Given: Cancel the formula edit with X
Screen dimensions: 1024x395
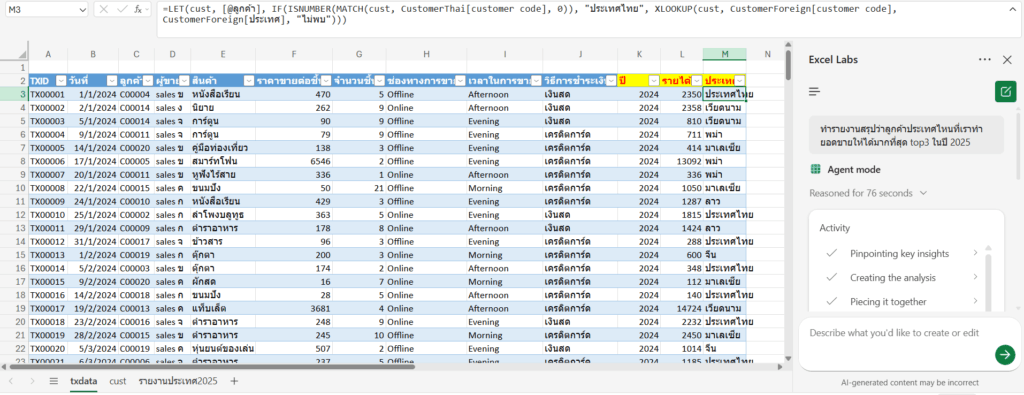Looking at the screenshot, I should 104,9.
